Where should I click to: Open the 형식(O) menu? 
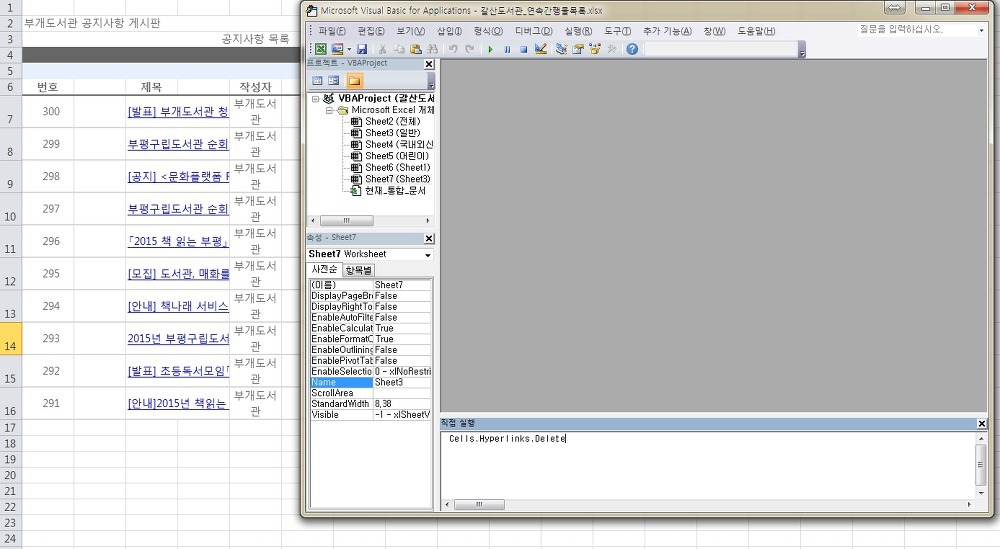click(x=488, y=31)
